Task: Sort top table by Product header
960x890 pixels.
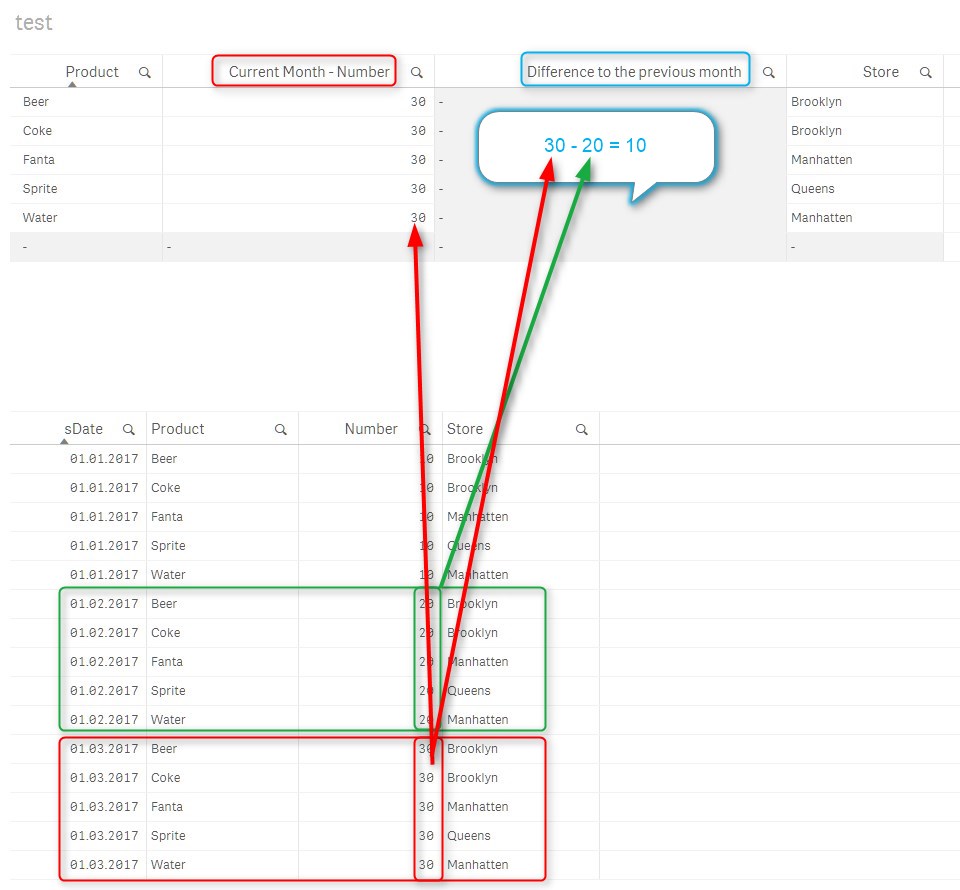Action: pos(92,72)
